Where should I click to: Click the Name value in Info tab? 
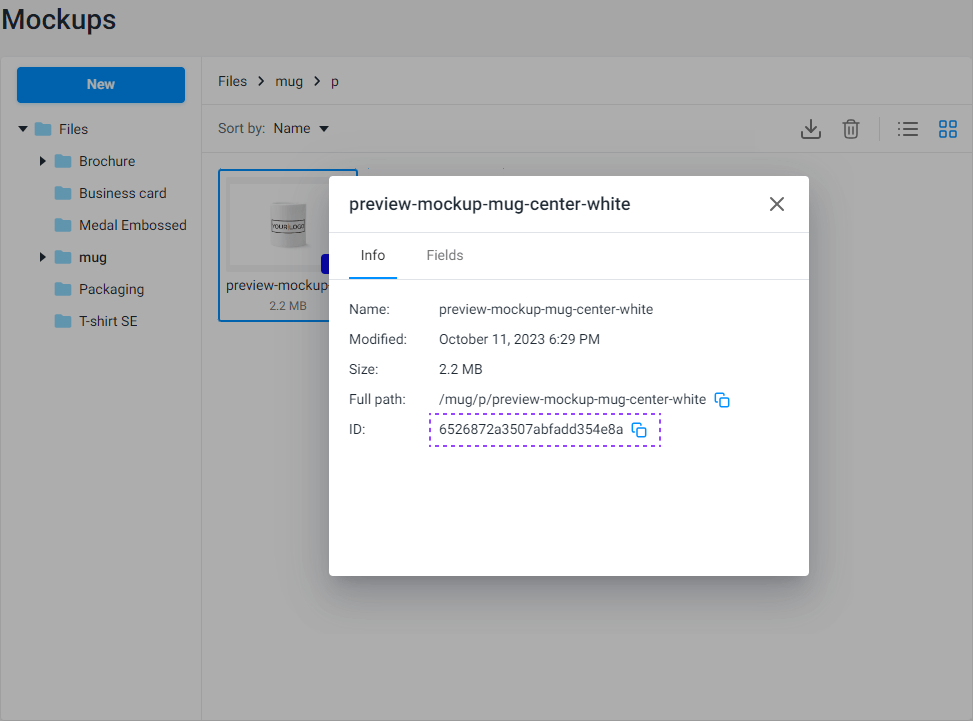coord(545,310)
